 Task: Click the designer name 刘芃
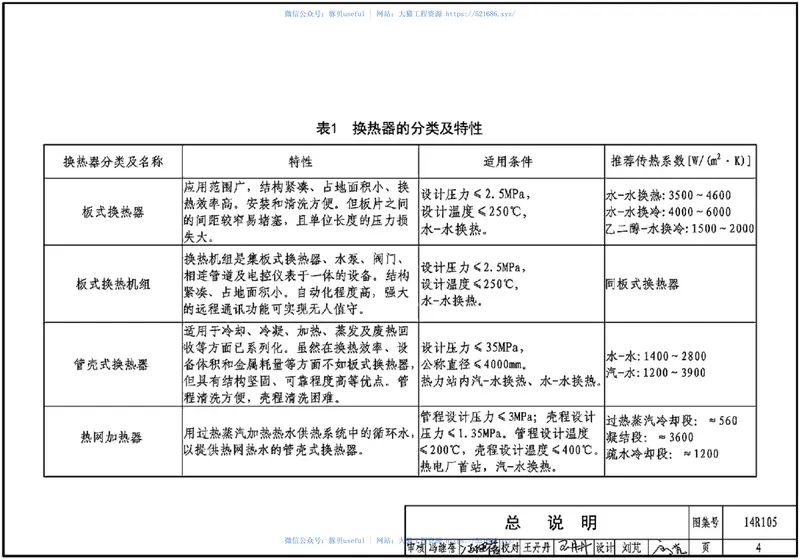[632, 548]
